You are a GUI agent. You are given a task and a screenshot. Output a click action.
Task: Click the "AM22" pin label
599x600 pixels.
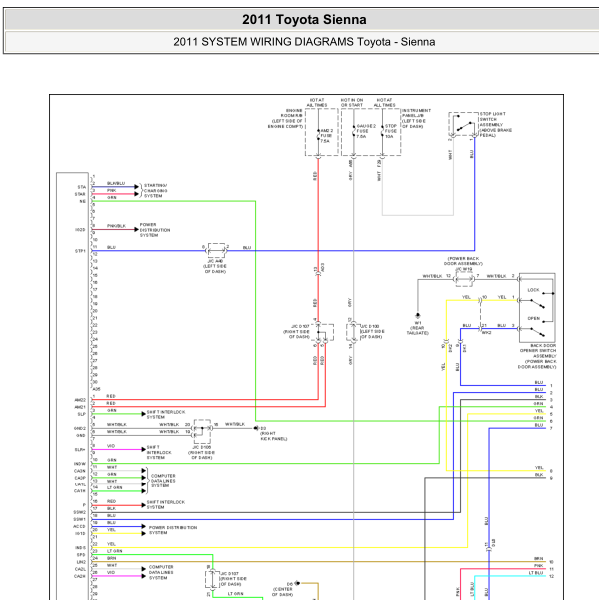80,400
